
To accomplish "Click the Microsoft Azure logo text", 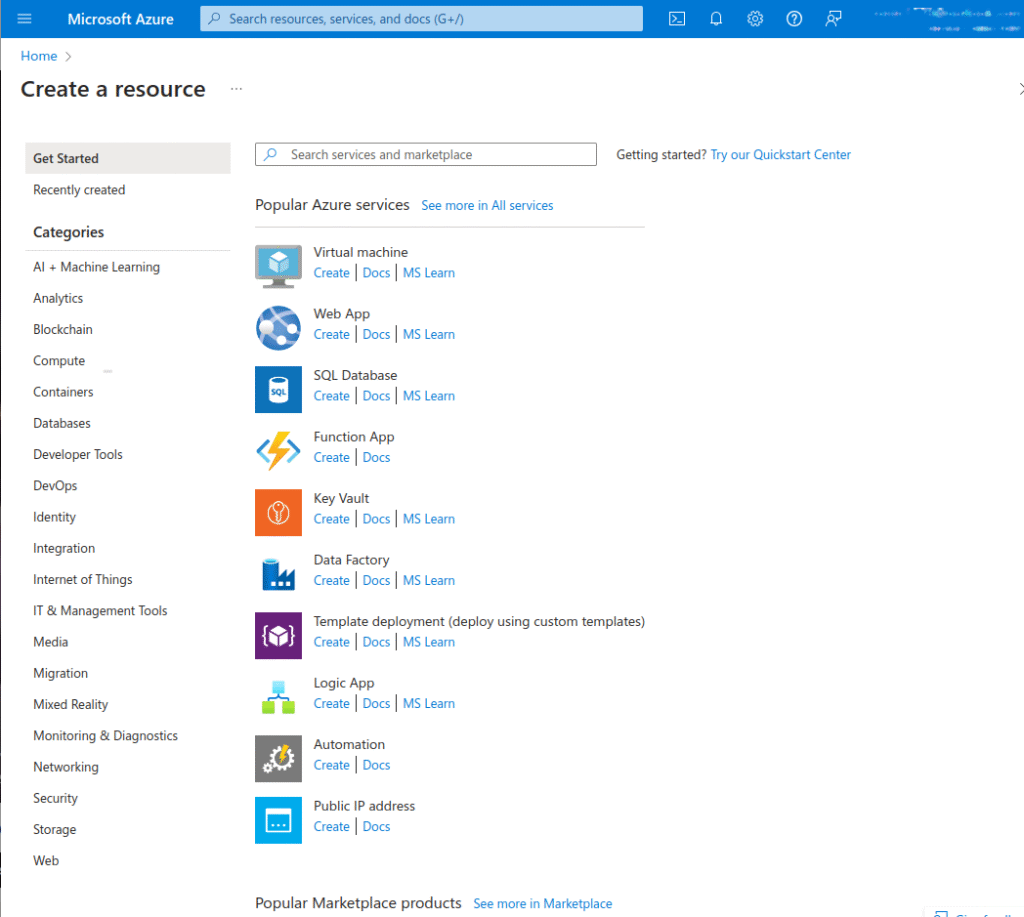I will coord(121,19).
